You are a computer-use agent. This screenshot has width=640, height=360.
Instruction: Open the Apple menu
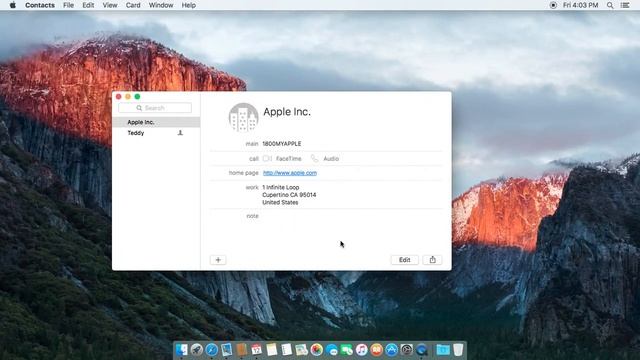[x=13, y=5]
